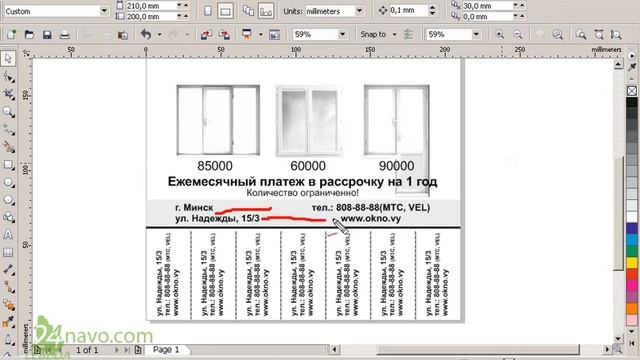Select the Smart Fill tool

(x=8, y=147)
